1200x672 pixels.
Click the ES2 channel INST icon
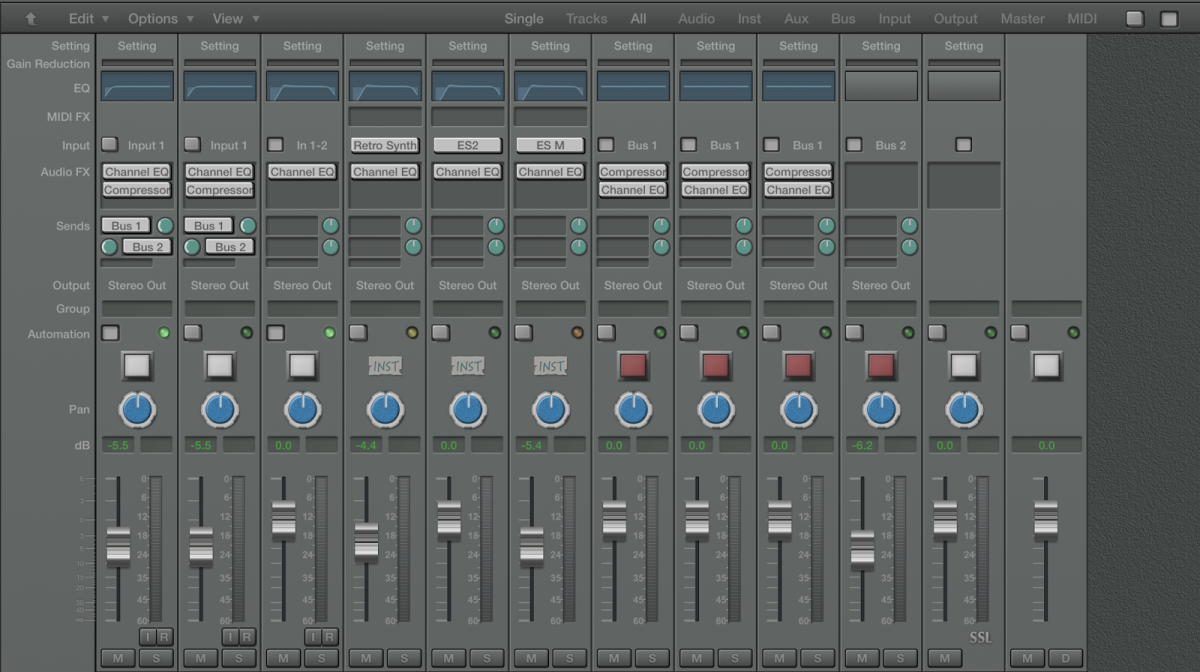pyautogui.click(x=467, y=366)
